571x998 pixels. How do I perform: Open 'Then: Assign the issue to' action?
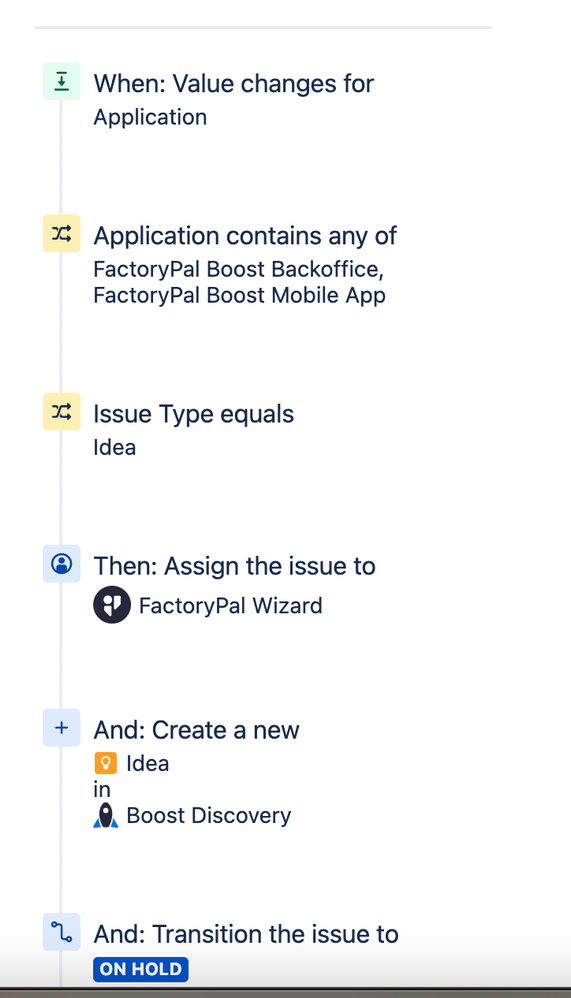pyautogui.click(x=234, y=566)
